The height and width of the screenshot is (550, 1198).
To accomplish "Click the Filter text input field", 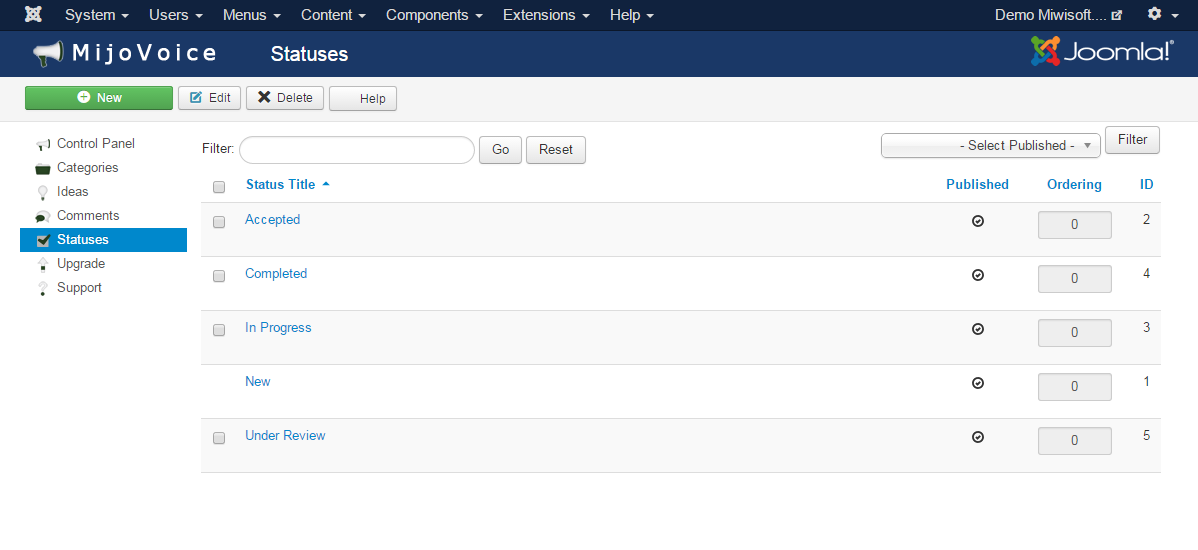I will [x=356, y=150].
